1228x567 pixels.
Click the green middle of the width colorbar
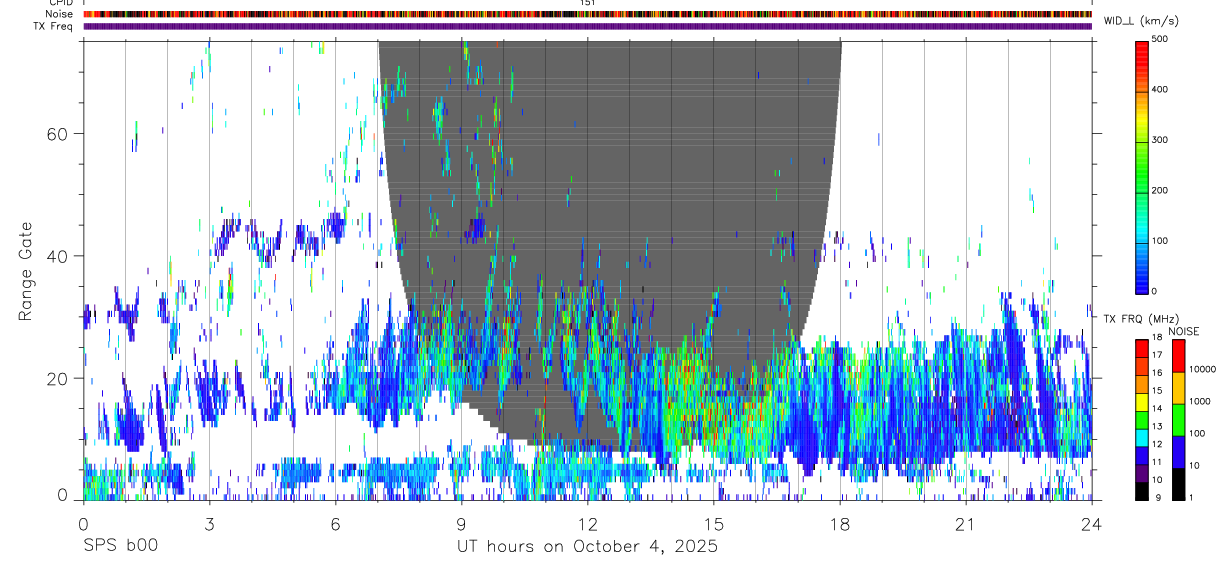1142,165
